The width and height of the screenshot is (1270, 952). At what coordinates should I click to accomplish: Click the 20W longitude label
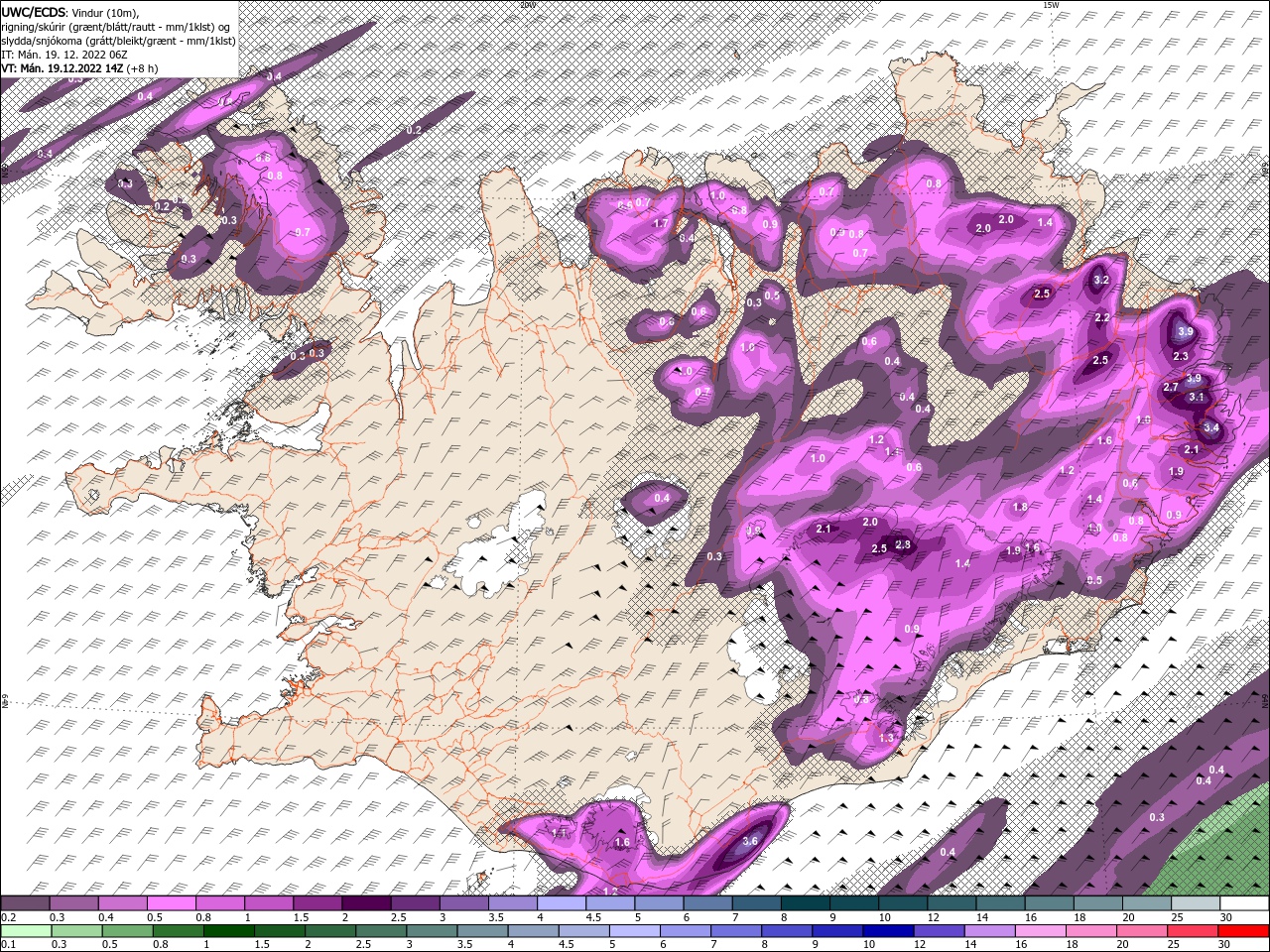point(528,5)
